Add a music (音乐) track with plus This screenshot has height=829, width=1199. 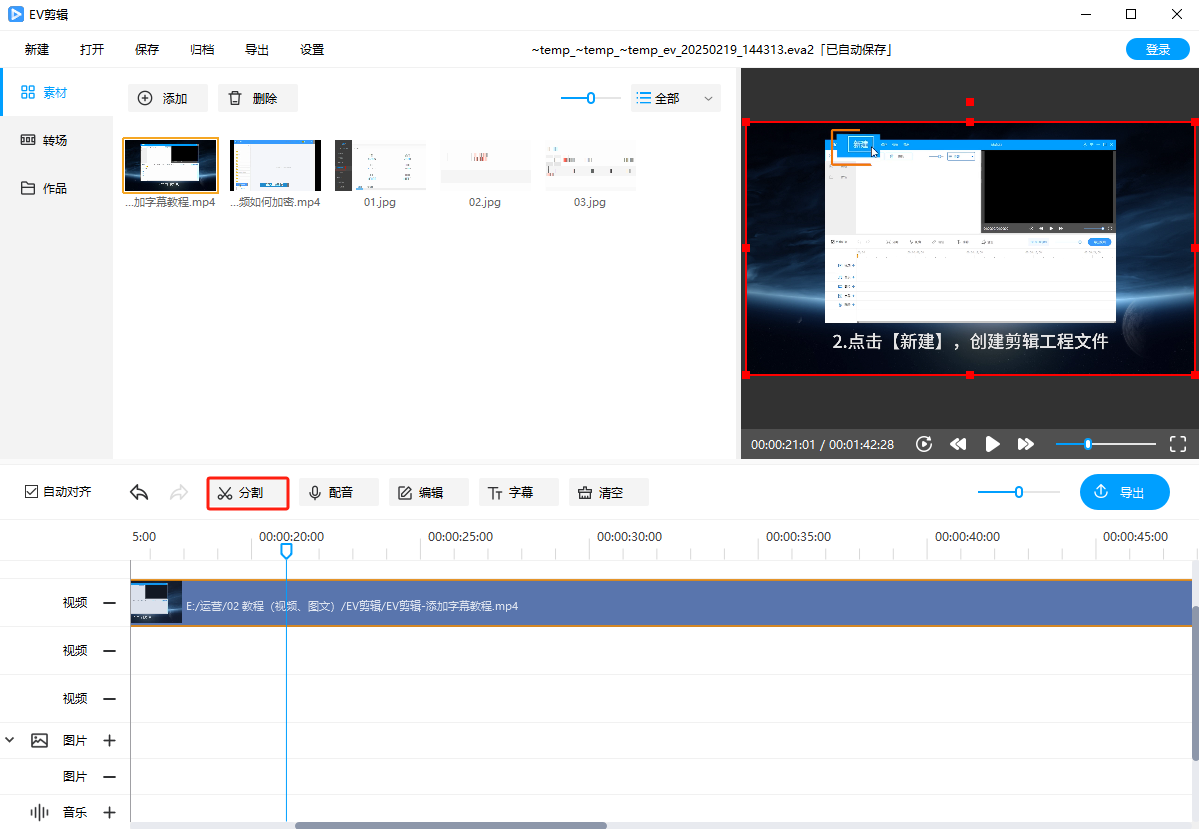tap(109, 813)
